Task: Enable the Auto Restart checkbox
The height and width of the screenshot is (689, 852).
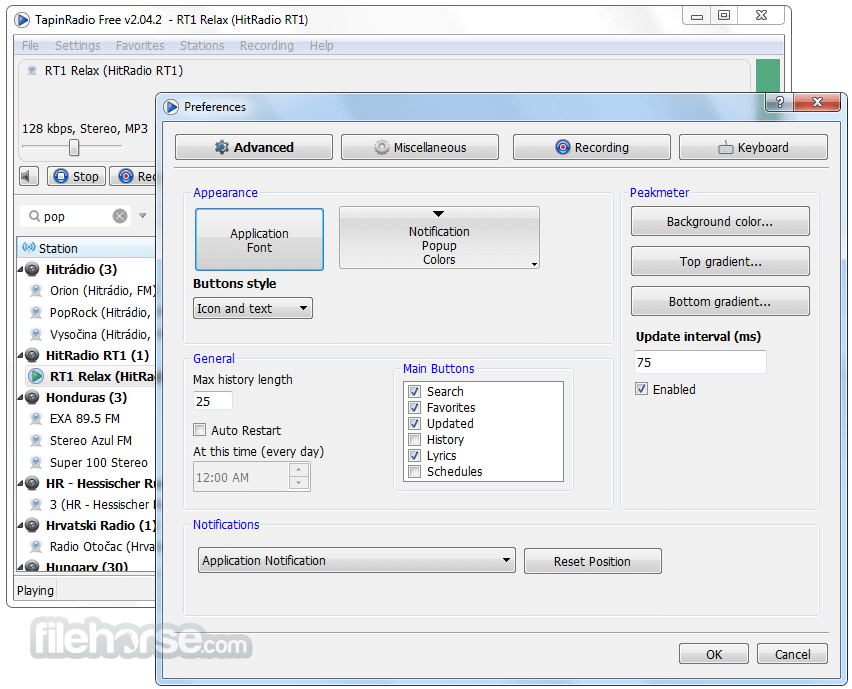Action: (199, 430)
